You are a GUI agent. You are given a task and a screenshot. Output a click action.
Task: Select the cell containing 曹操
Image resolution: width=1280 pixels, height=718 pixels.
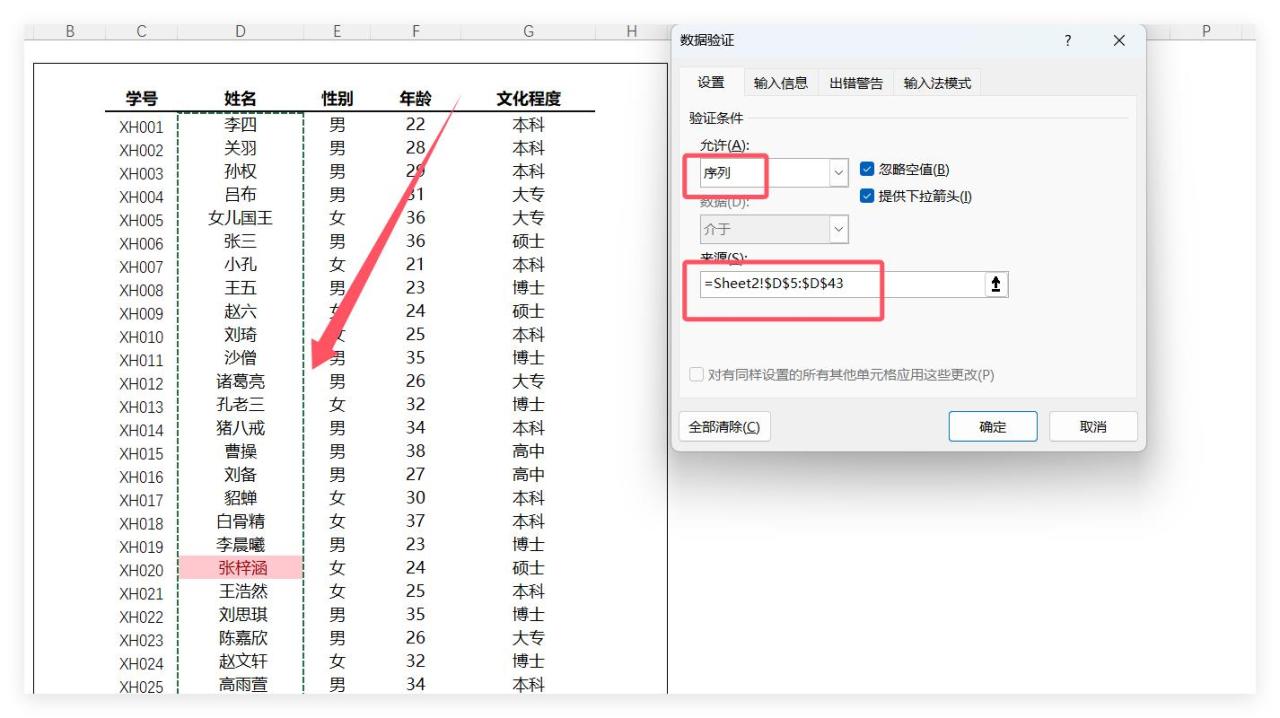coord(240,451)
